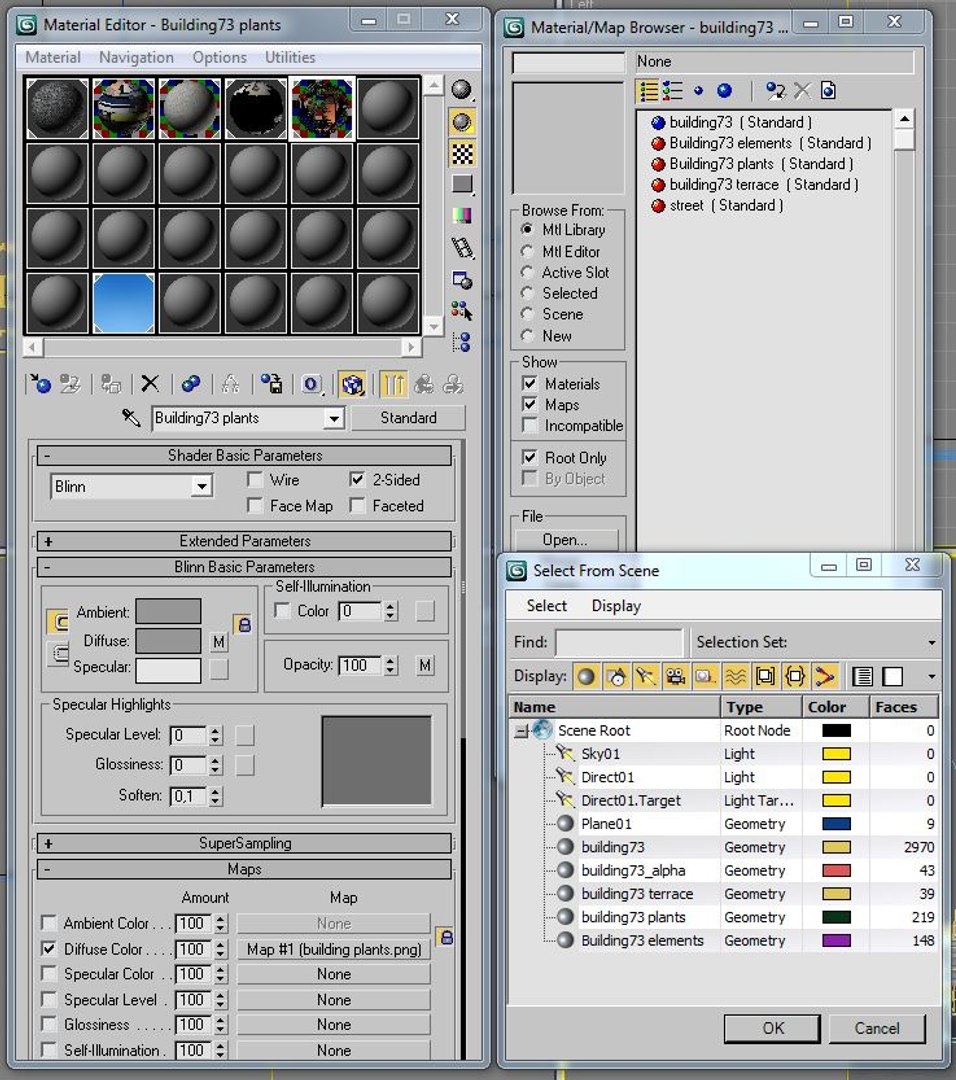Open the Options menu
The width and height of the screenshot is (956, 1080).
click(220, 57)
